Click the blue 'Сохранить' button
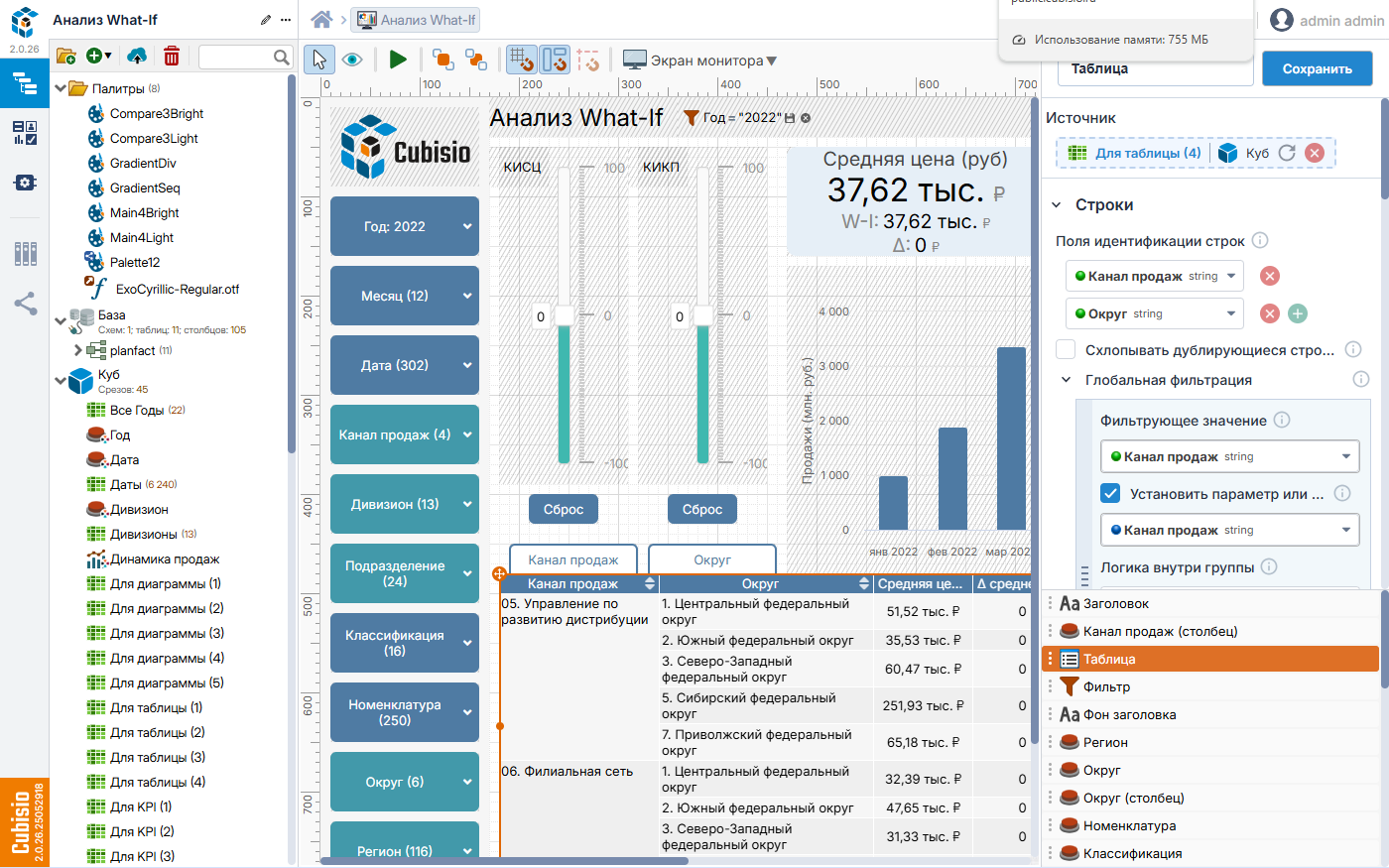Image resolution: width=1389 pixels, height=868 pixels. pos(1318,68)
